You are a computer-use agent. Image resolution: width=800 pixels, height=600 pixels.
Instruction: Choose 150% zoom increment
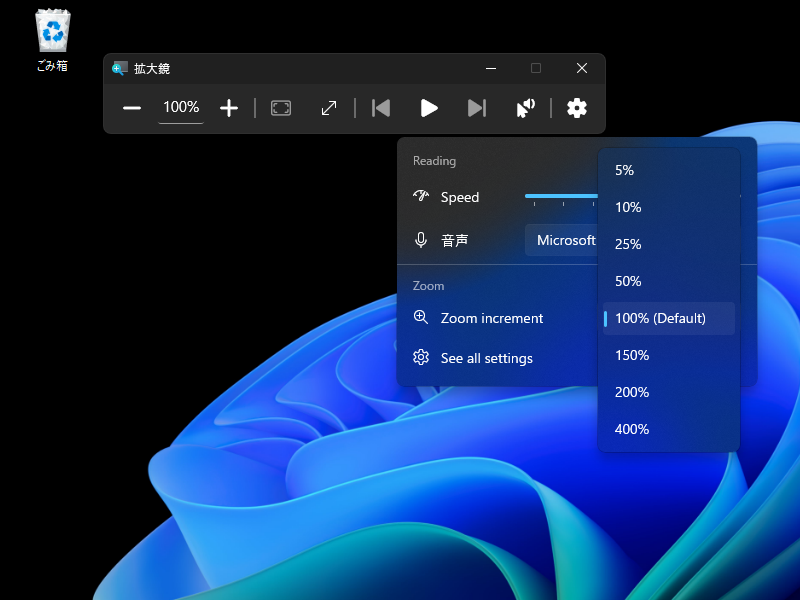click(x=668, y=355)
